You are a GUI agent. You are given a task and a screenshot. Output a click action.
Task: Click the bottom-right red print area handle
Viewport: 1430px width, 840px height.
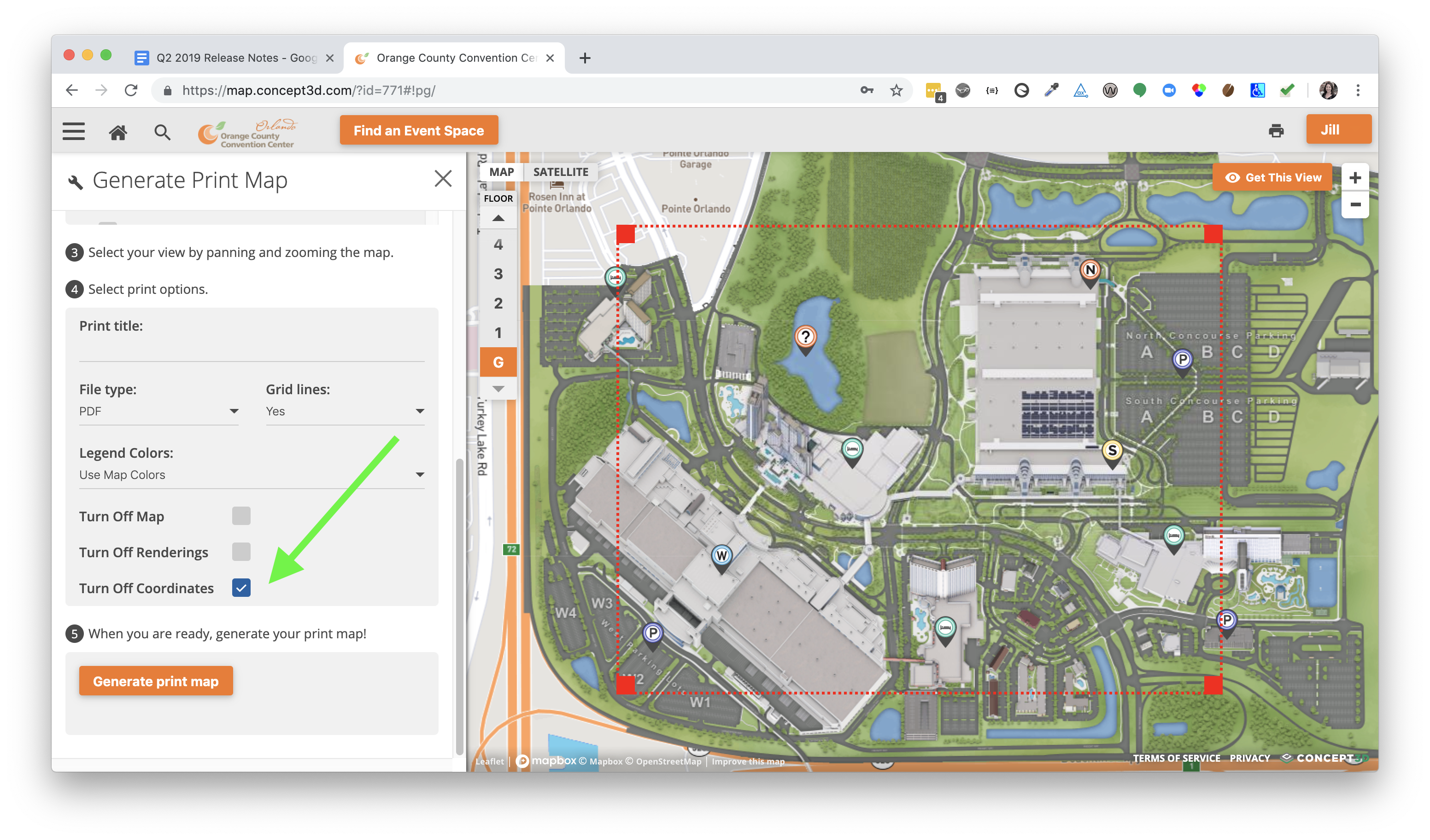(1213, 685)
